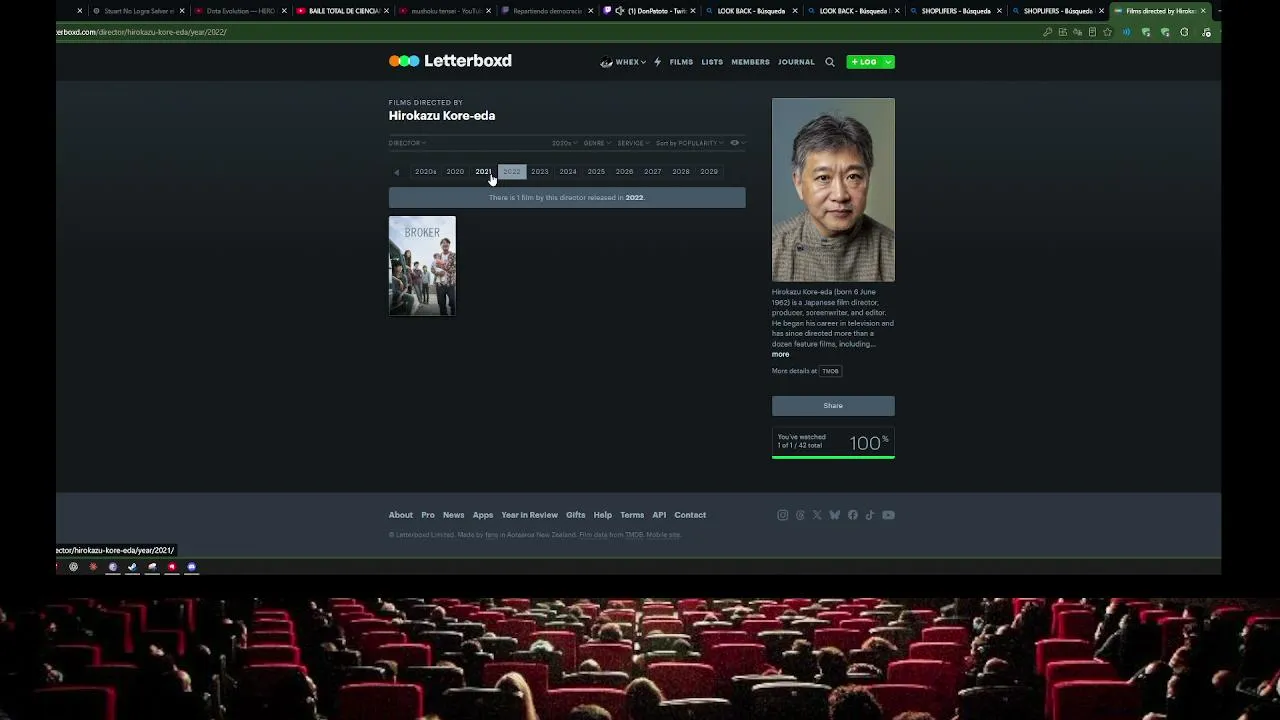Click the Instagram icon in the footer

pos(783,515)
